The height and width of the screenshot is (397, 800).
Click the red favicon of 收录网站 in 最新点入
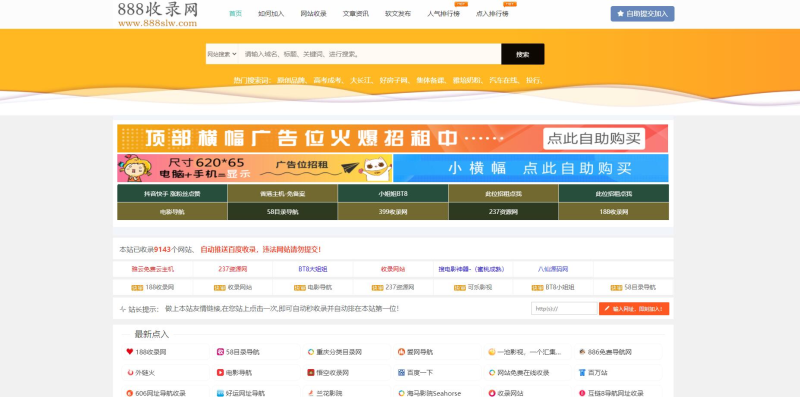coord(492,393)
